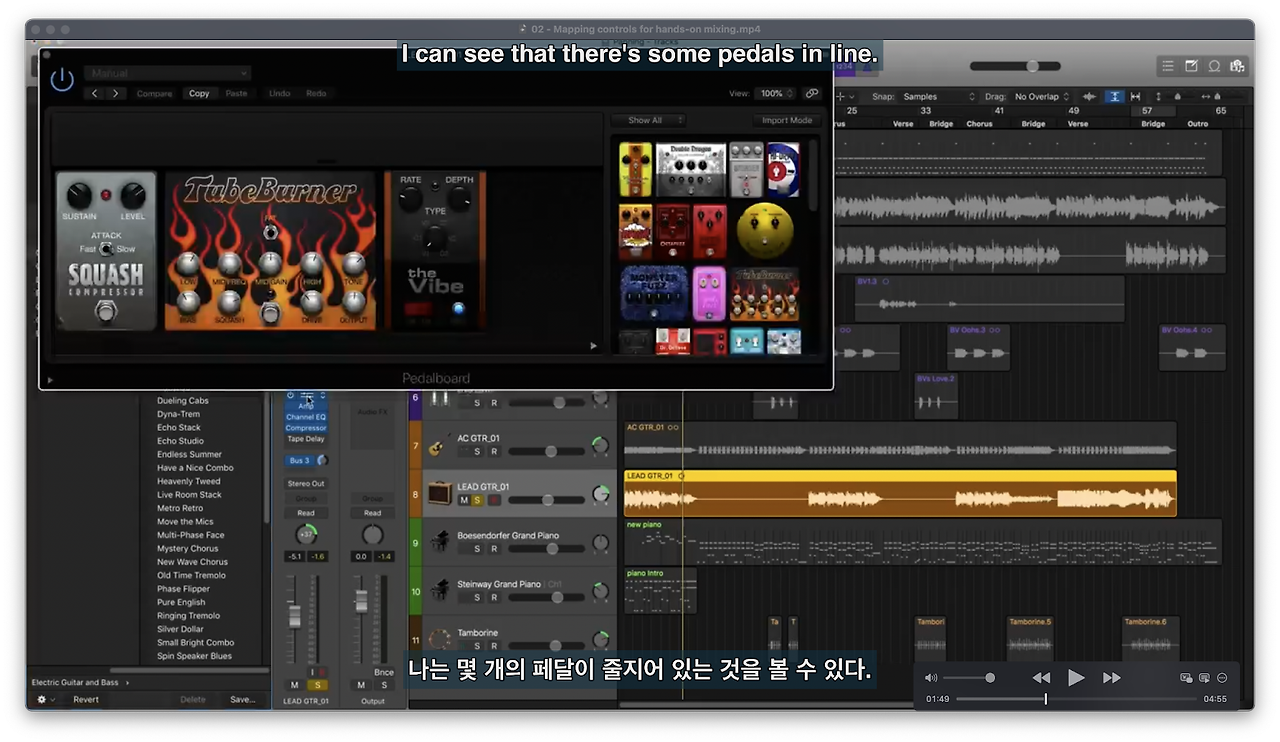
Task: Click the Vibe pedal blue LED button
Action: [x=458, y=310]
